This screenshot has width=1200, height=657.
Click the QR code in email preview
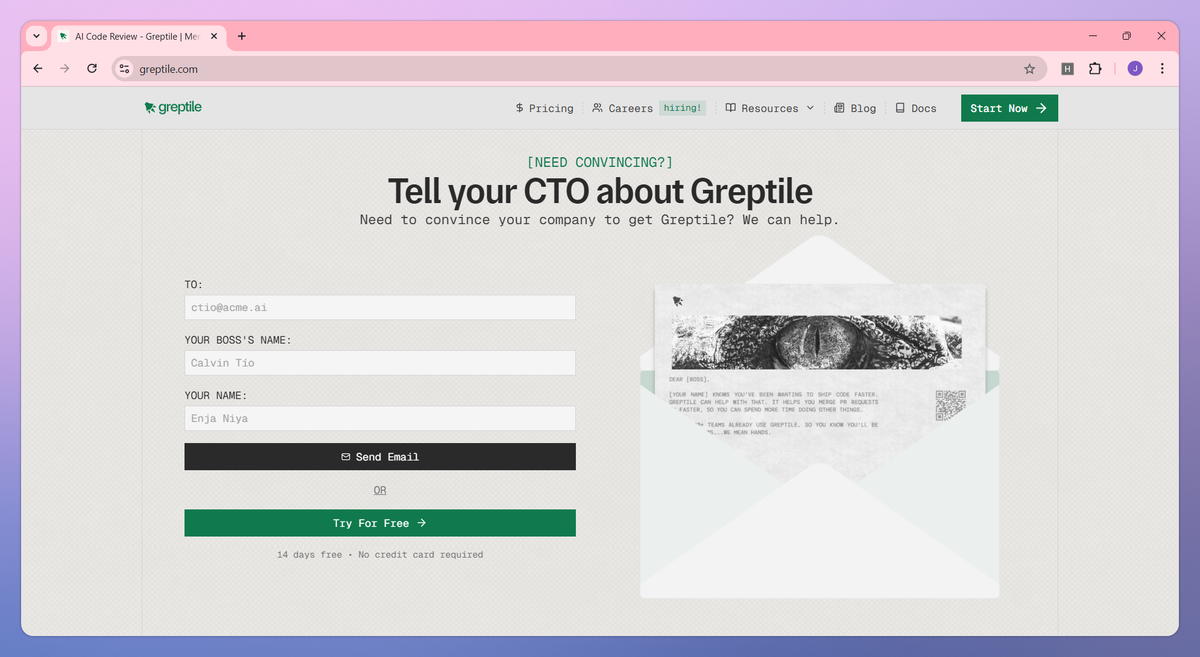(x=949, y=405)
